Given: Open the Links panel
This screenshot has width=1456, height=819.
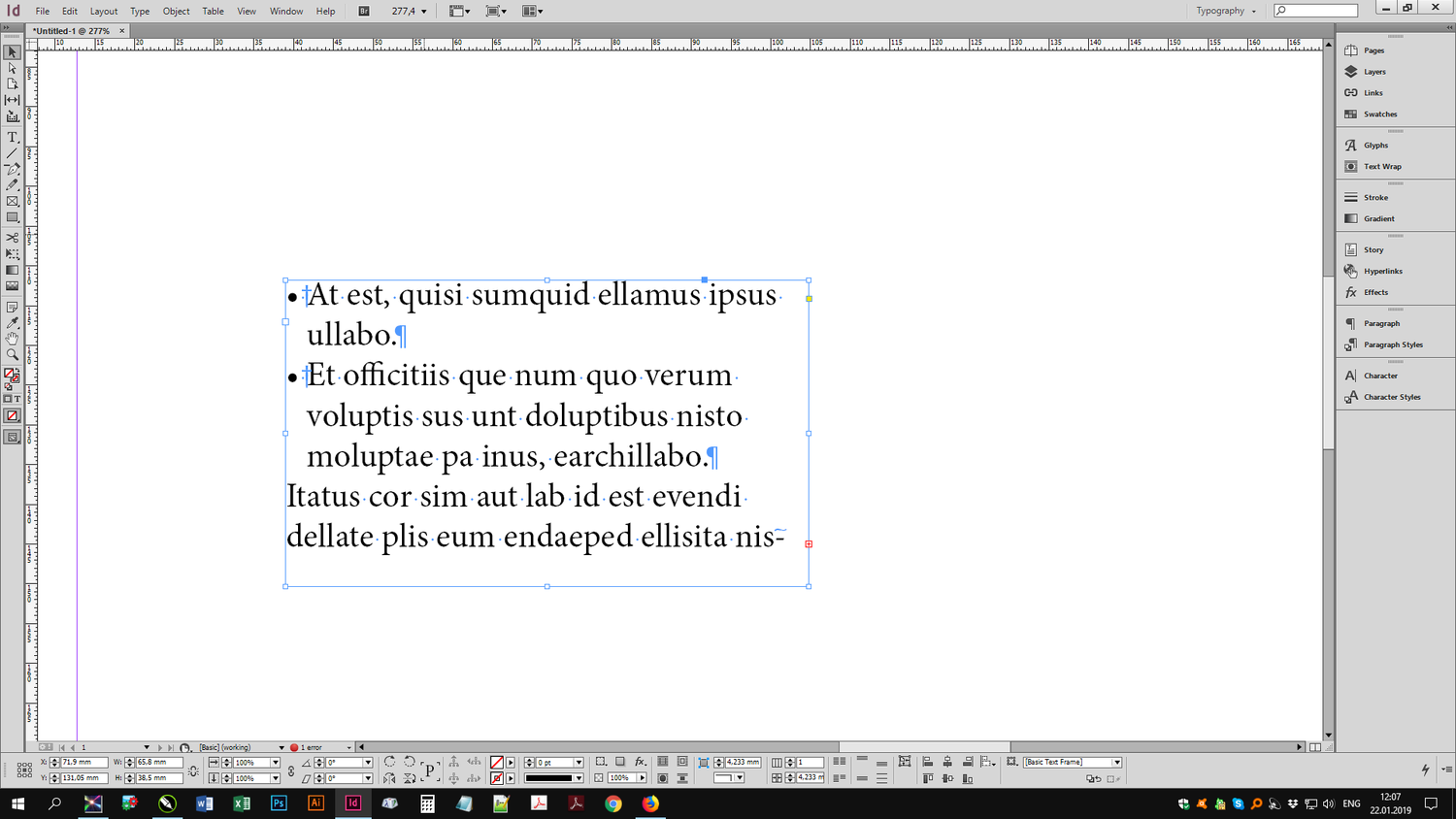Looking at the screenshot, I should pos(1364,93).
